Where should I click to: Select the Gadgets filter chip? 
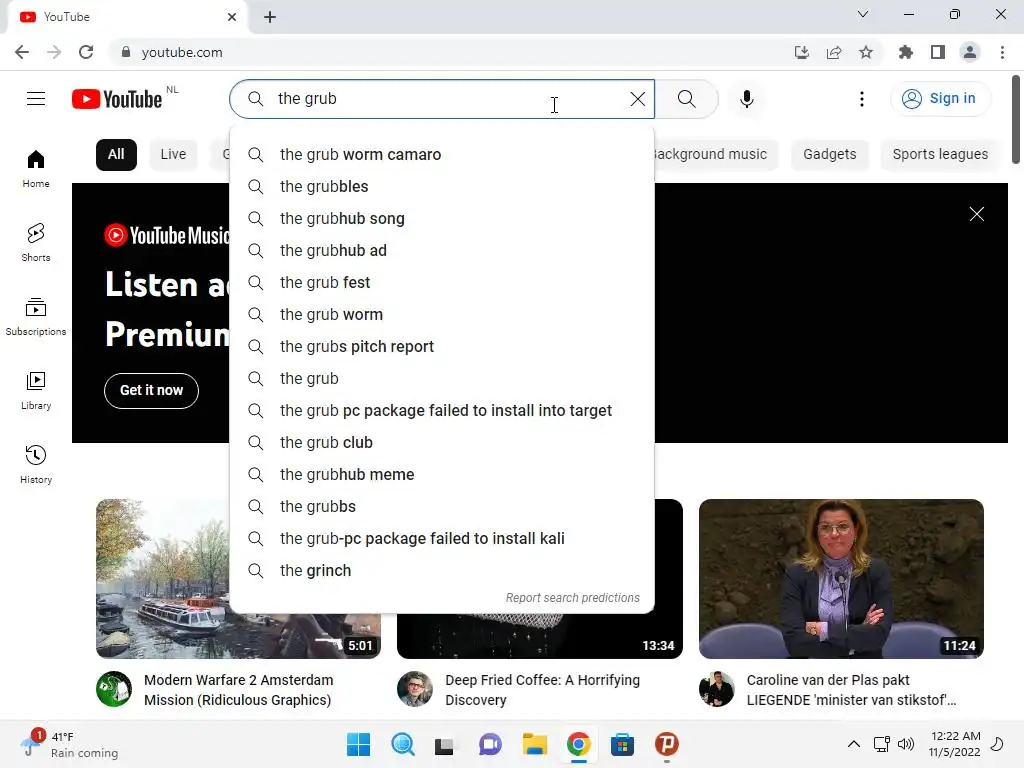(x=829, y=155)
